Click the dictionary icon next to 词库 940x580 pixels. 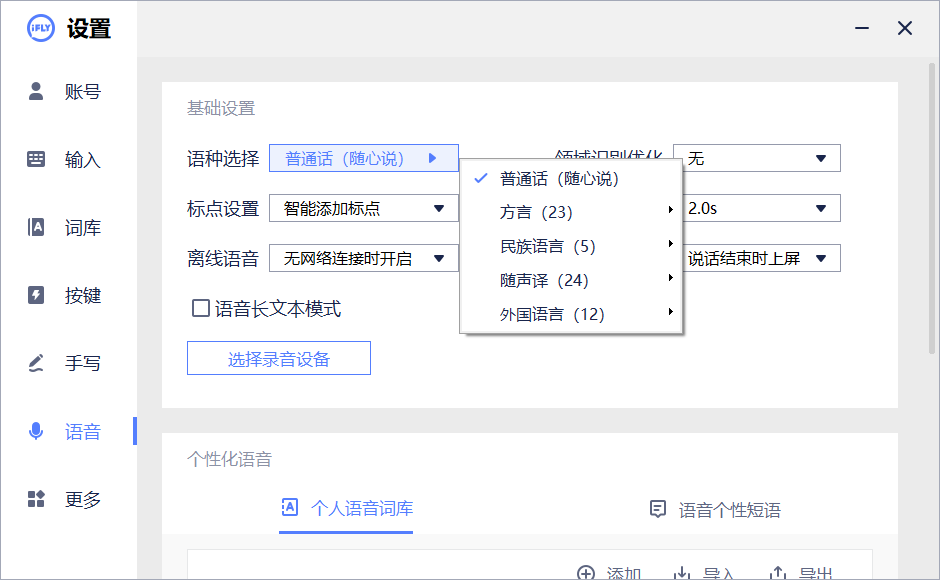click(x=36, y=227)
